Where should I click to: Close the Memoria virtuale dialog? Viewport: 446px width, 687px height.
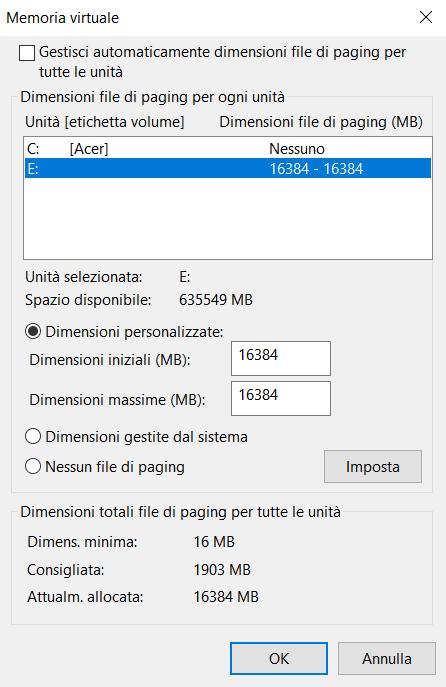tap(426, 18)
